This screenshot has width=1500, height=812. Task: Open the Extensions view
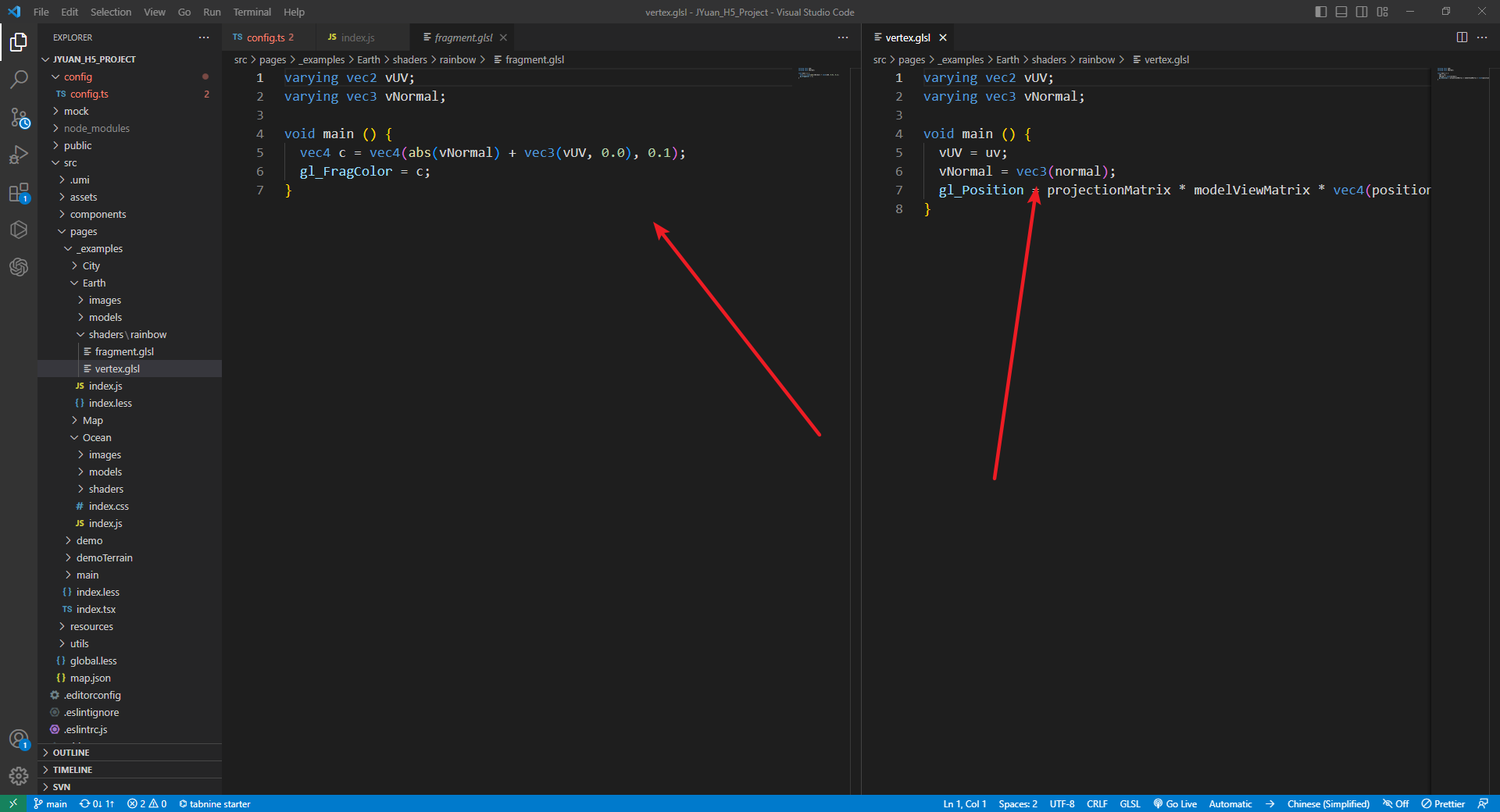(x=19, y=192)
